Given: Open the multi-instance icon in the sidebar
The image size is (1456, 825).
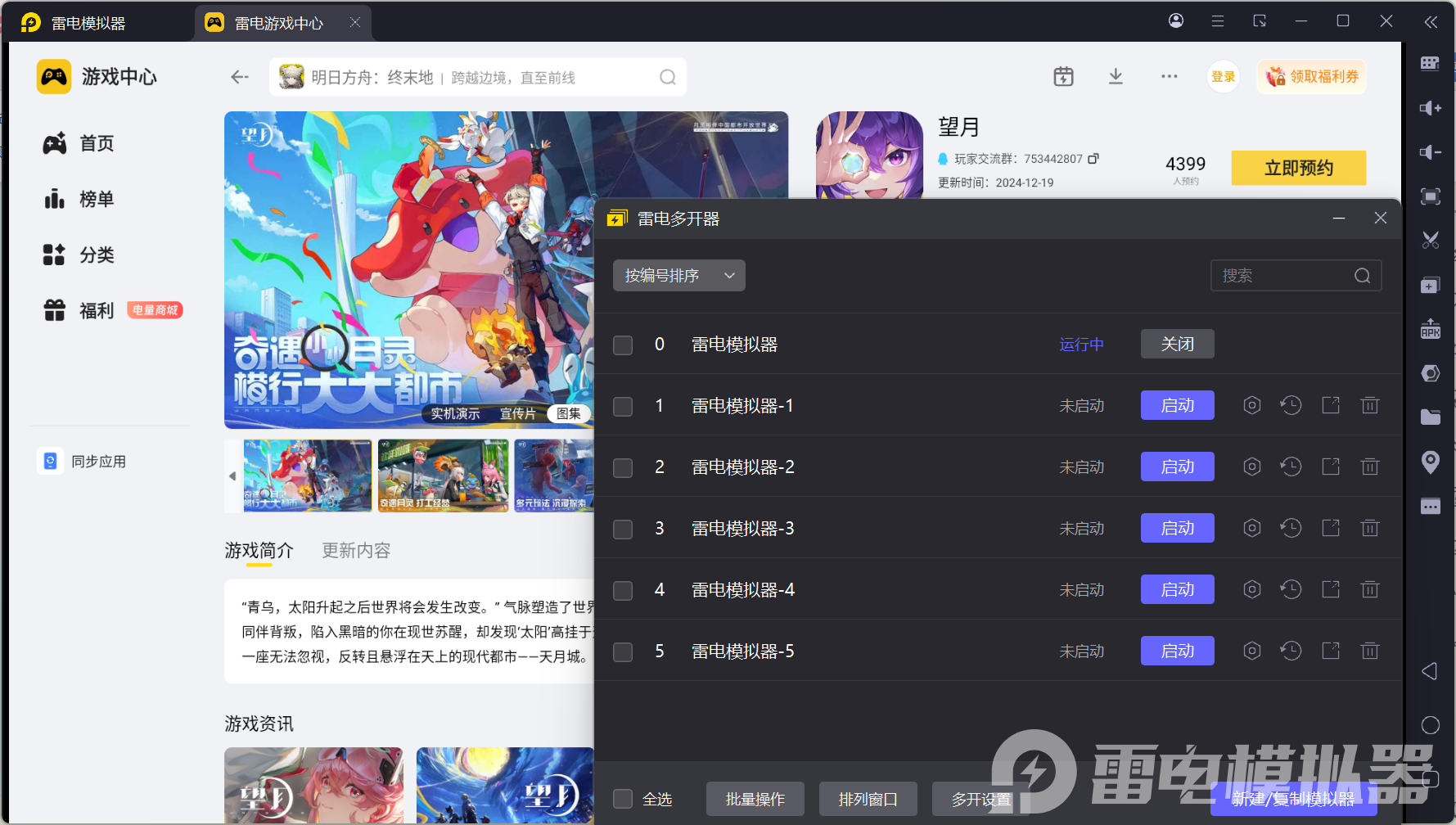Looking at the screenshot, I should pyautogui.click(x=1430, y=285).
